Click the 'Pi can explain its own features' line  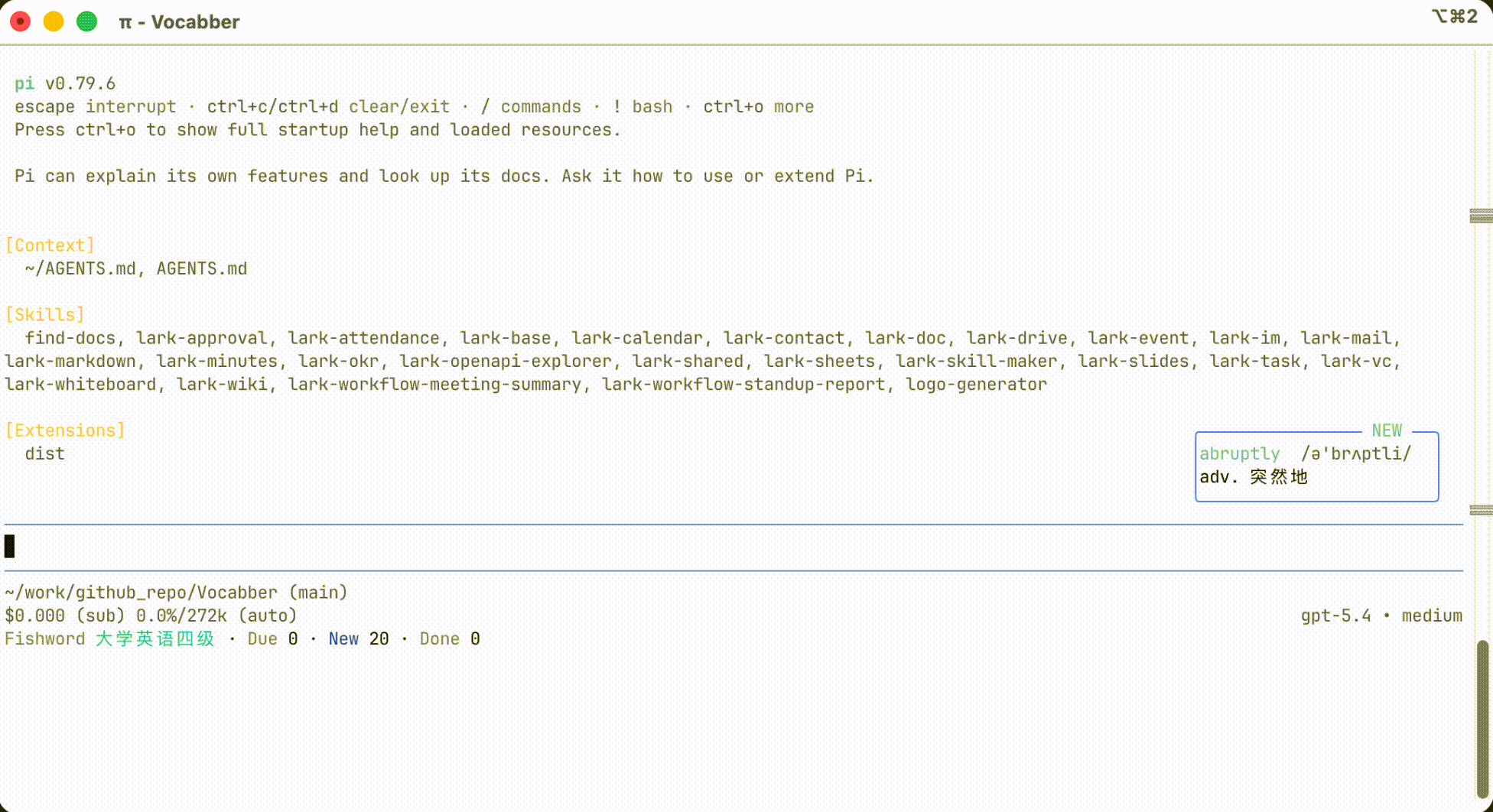(x=444, y=177)
